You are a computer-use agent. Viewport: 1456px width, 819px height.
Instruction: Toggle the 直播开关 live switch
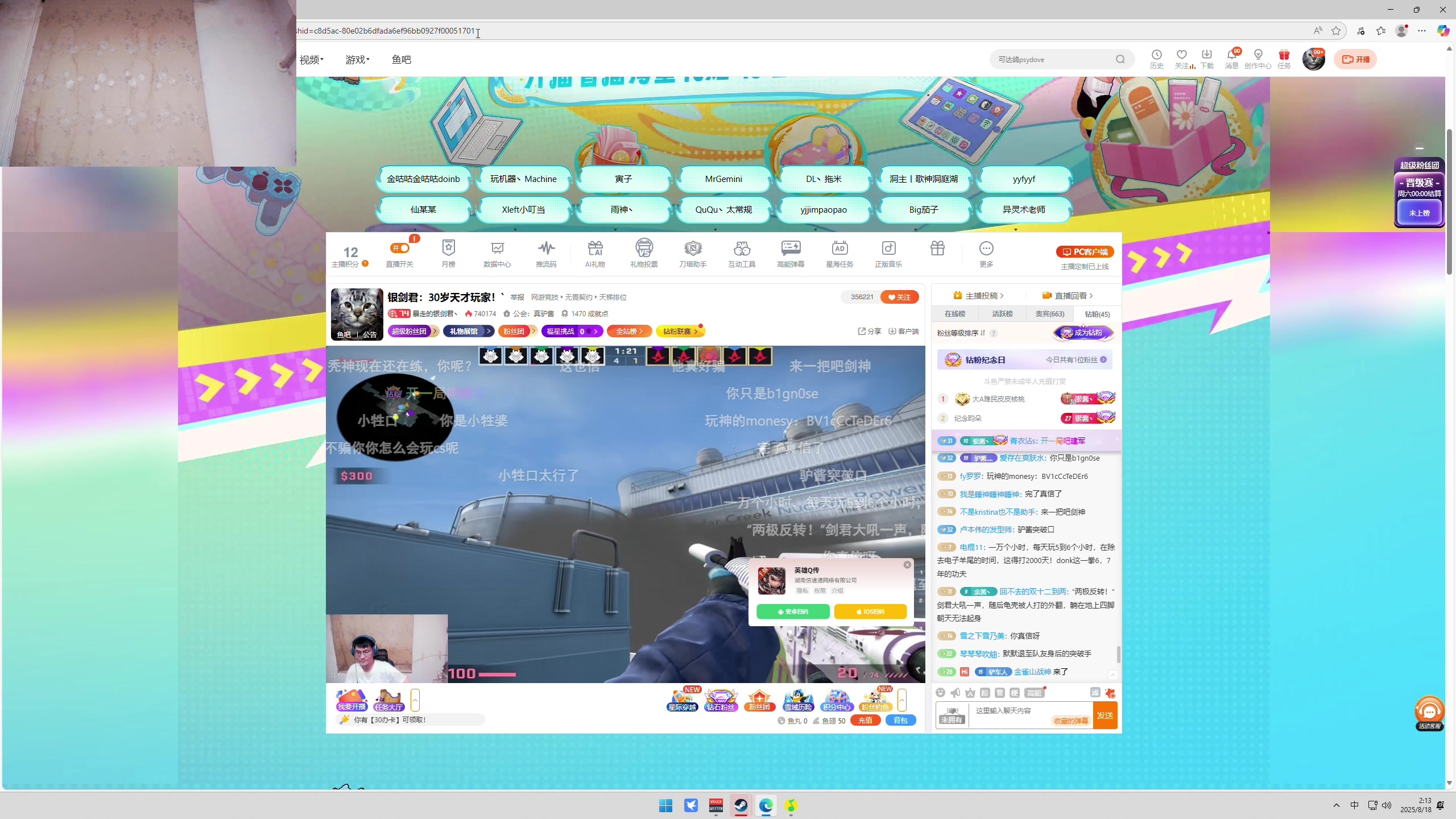tap(399, 248)
